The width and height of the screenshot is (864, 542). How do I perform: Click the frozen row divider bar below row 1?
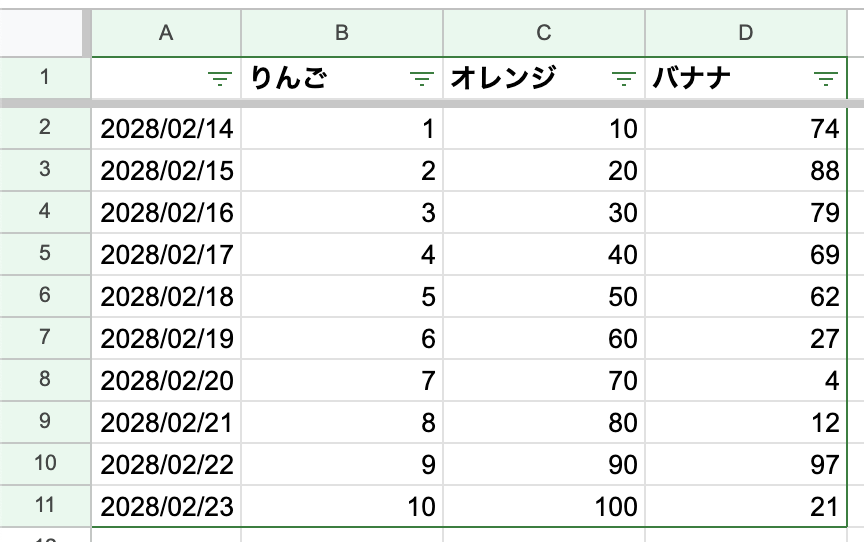click(432, 103)
